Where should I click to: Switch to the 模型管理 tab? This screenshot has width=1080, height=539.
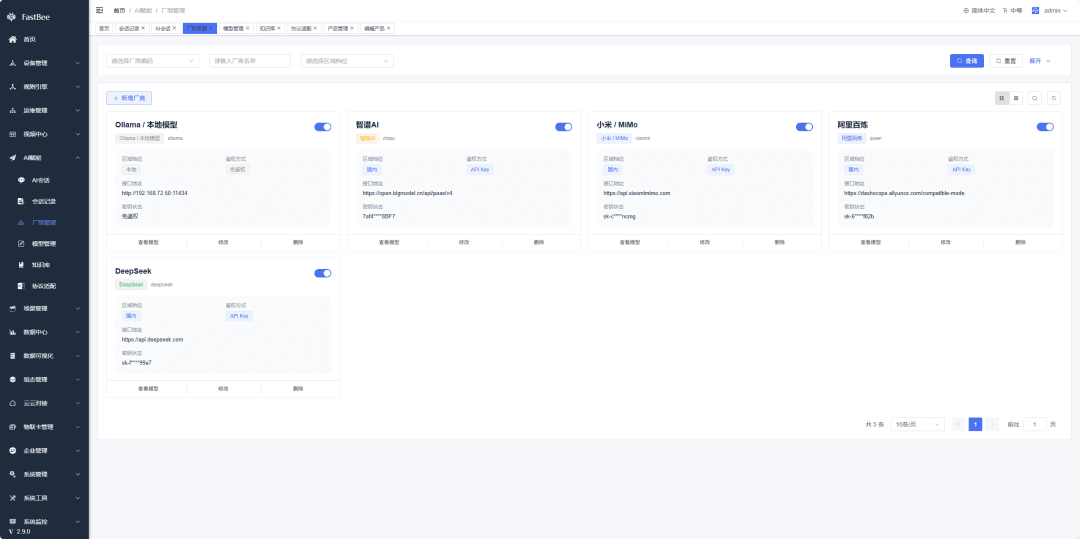pyautogui.click(x=236, y=28)
